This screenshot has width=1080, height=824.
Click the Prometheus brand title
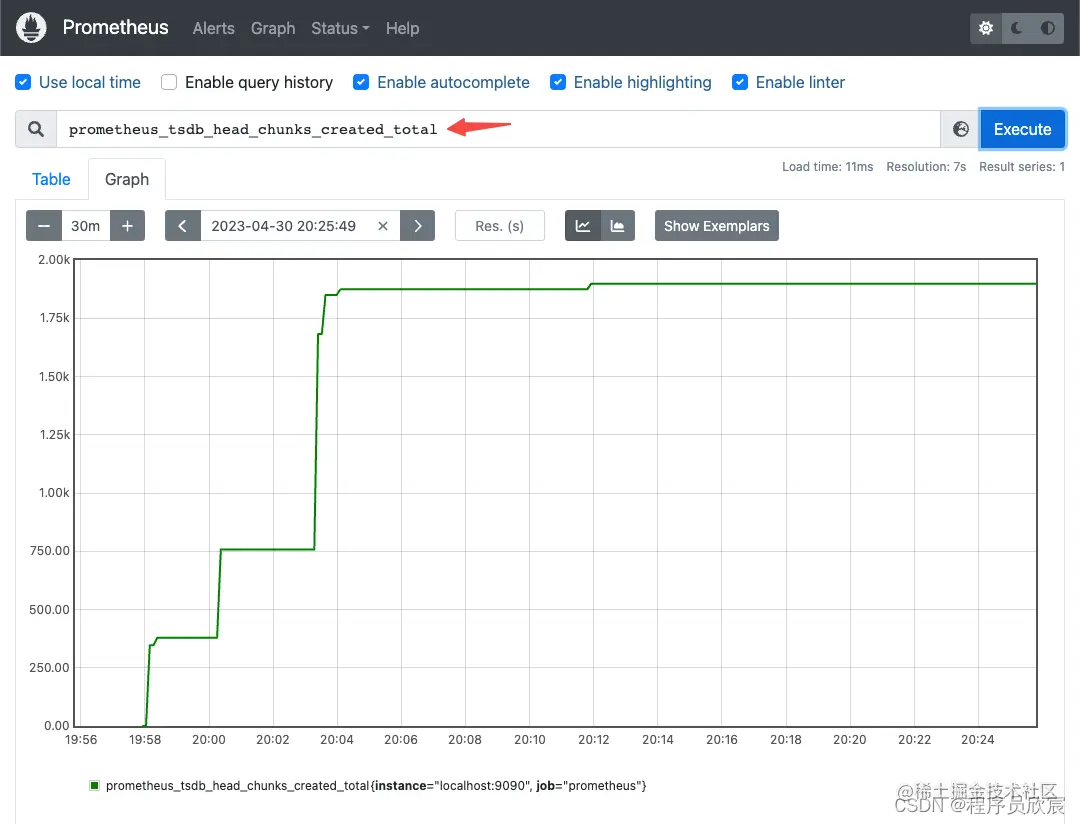coord(115,27)
